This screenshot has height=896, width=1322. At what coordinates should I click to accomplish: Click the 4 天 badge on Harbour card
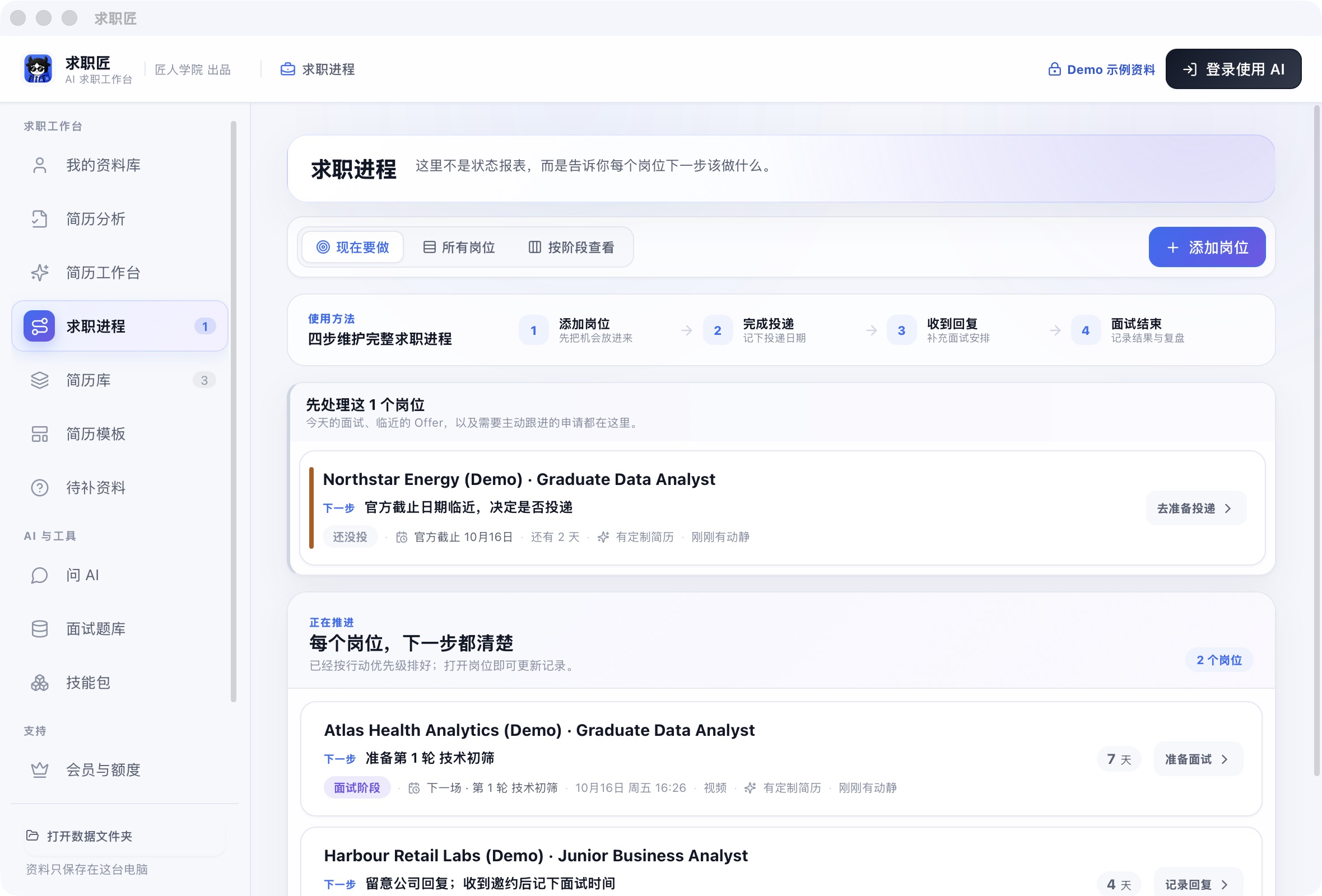(x=1119, y=884)
